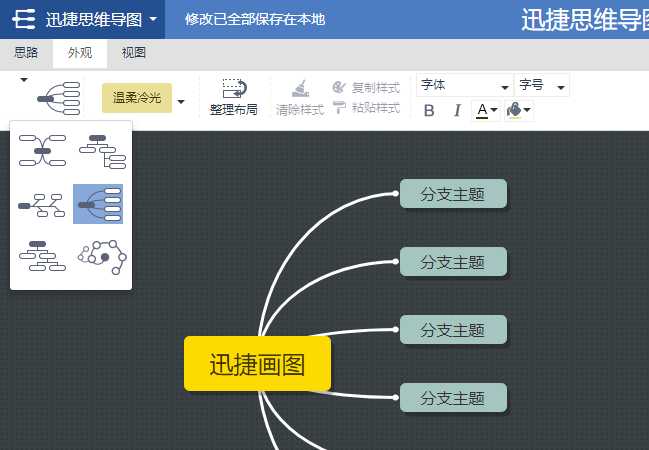
Task: Click the font color A icon
Action: [x=482, y=111]
